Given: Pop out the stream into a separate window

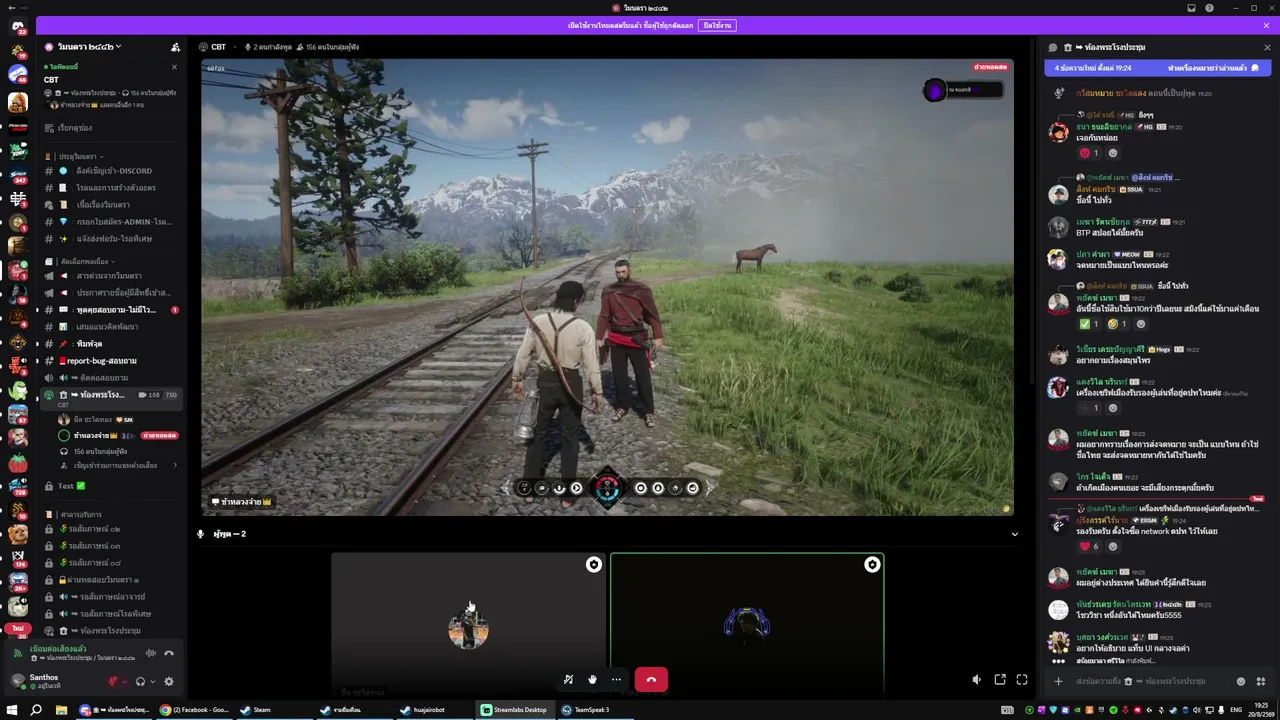Looking at the screenshot, I should pos(1000,680).
